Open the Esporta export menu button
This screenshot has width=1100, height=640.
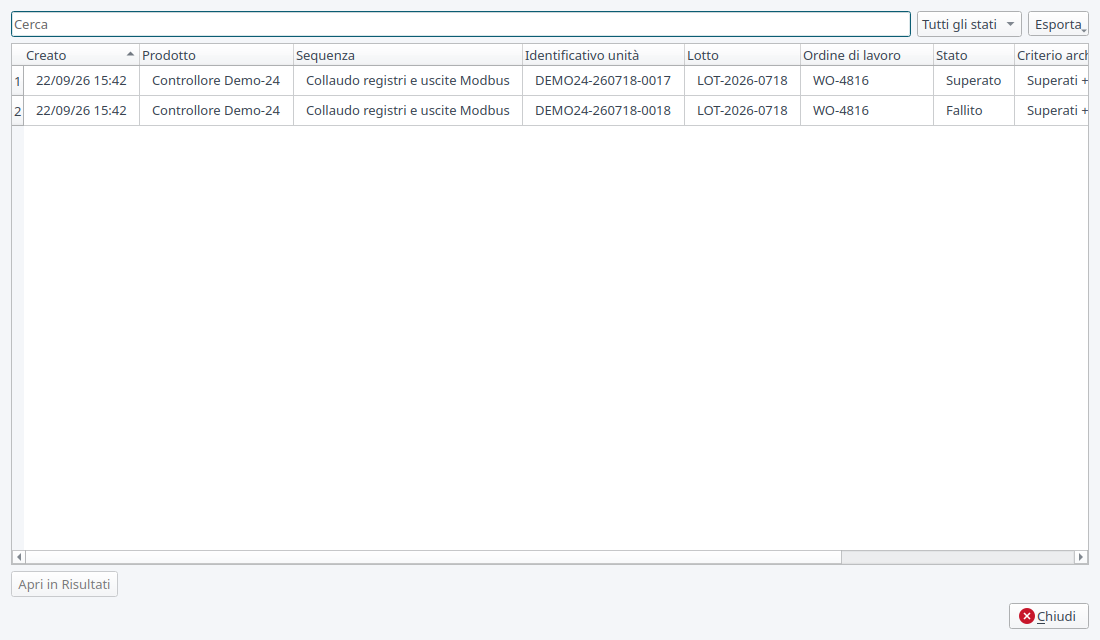[1058, 25]
